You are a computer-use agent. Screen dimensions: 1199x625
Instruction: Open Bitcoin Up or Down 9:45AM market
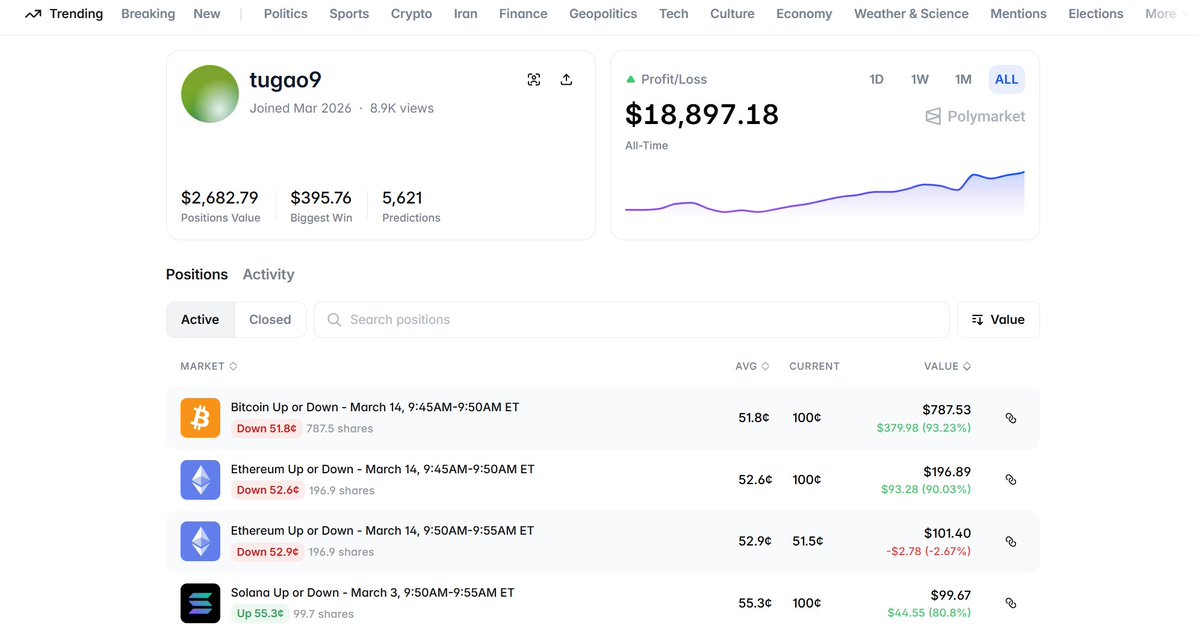pos(375,407)
